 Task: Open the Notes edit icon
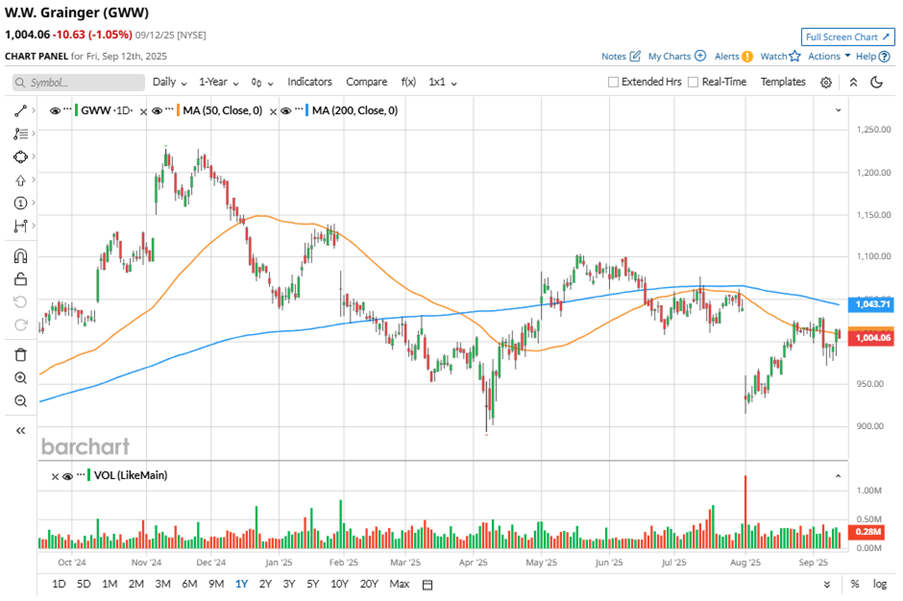click(635, 56)
